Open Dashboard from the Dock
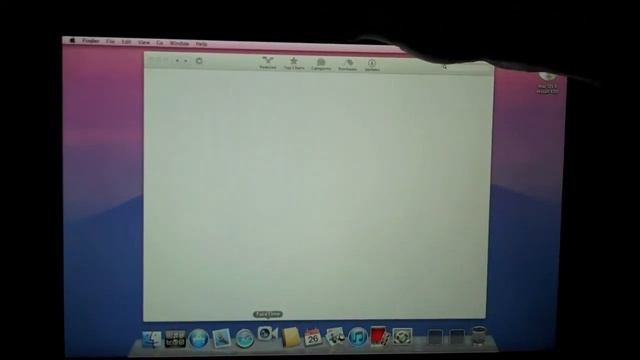Screen dimensions: 640x360 pyautogui.click(x=175, y=339)
